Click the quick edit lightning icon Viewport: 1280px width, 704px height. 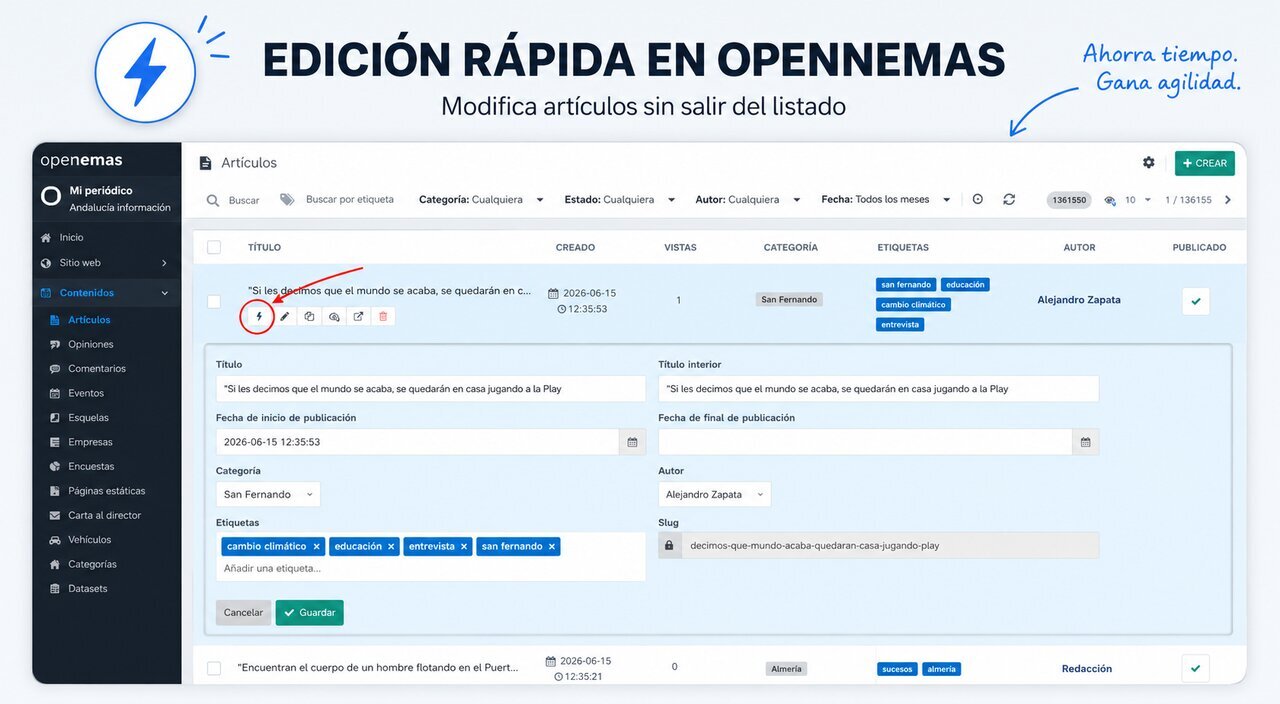click(259, 316)
